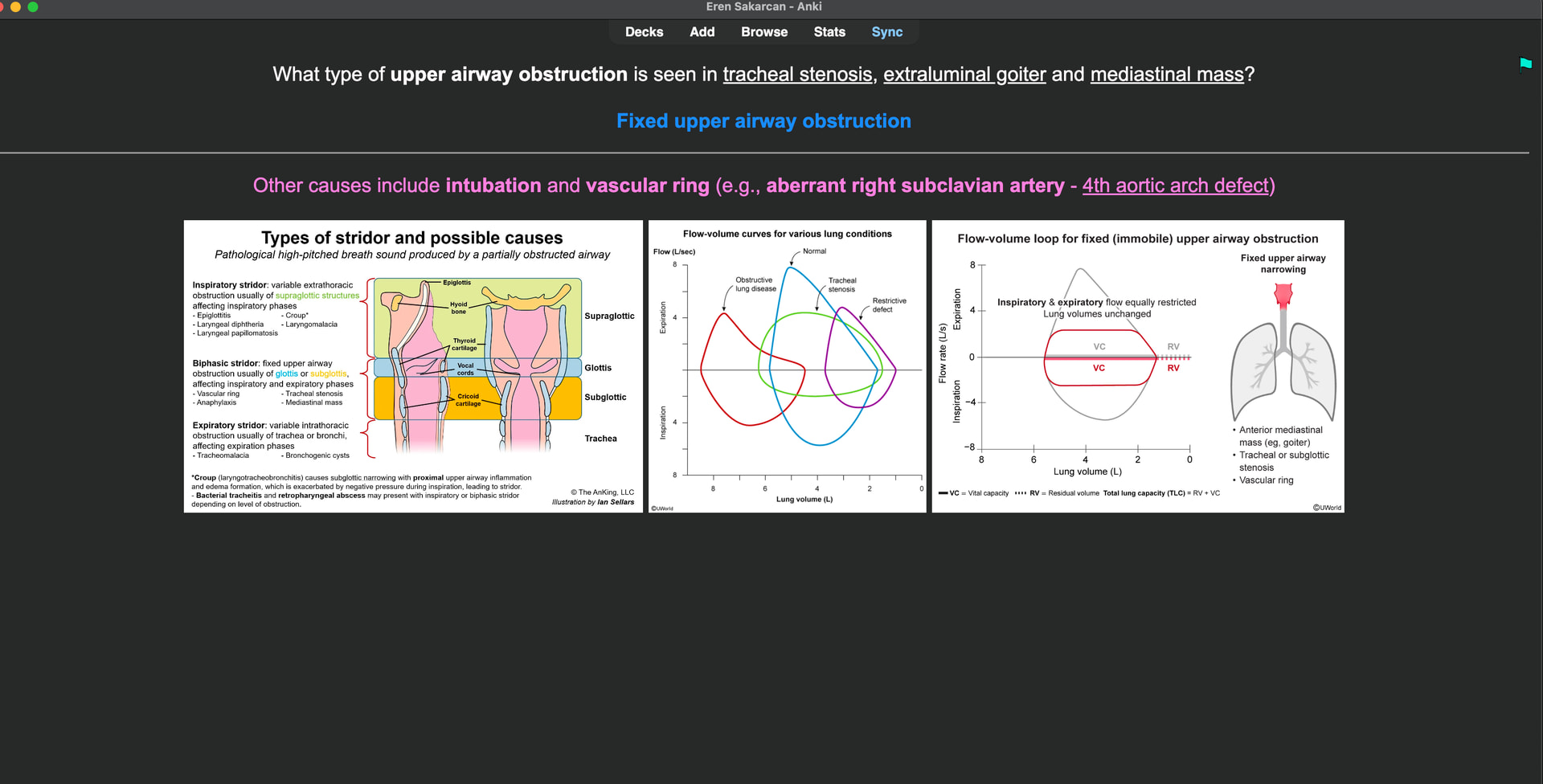The height and width of the screenshot is (784, 1543).
Task: Click the "Eren Sakarcan - Anki" window title
Action: pyautogui.click(x=763, y=6)
